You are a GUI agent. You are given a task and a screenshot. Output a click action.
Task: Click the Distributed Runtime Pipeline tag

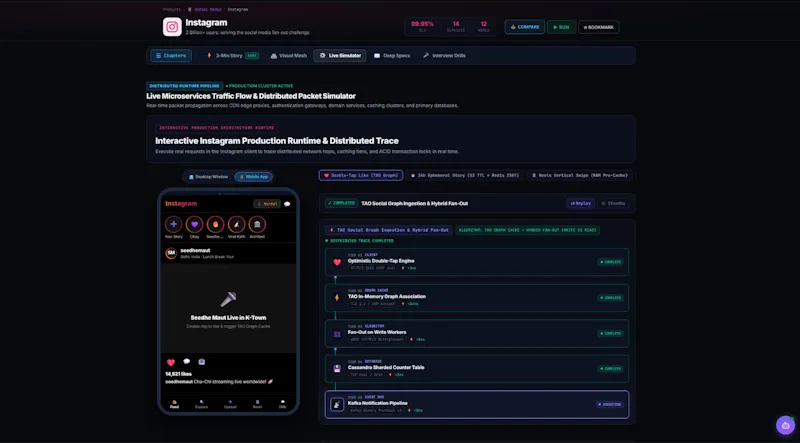pos(184,86)
